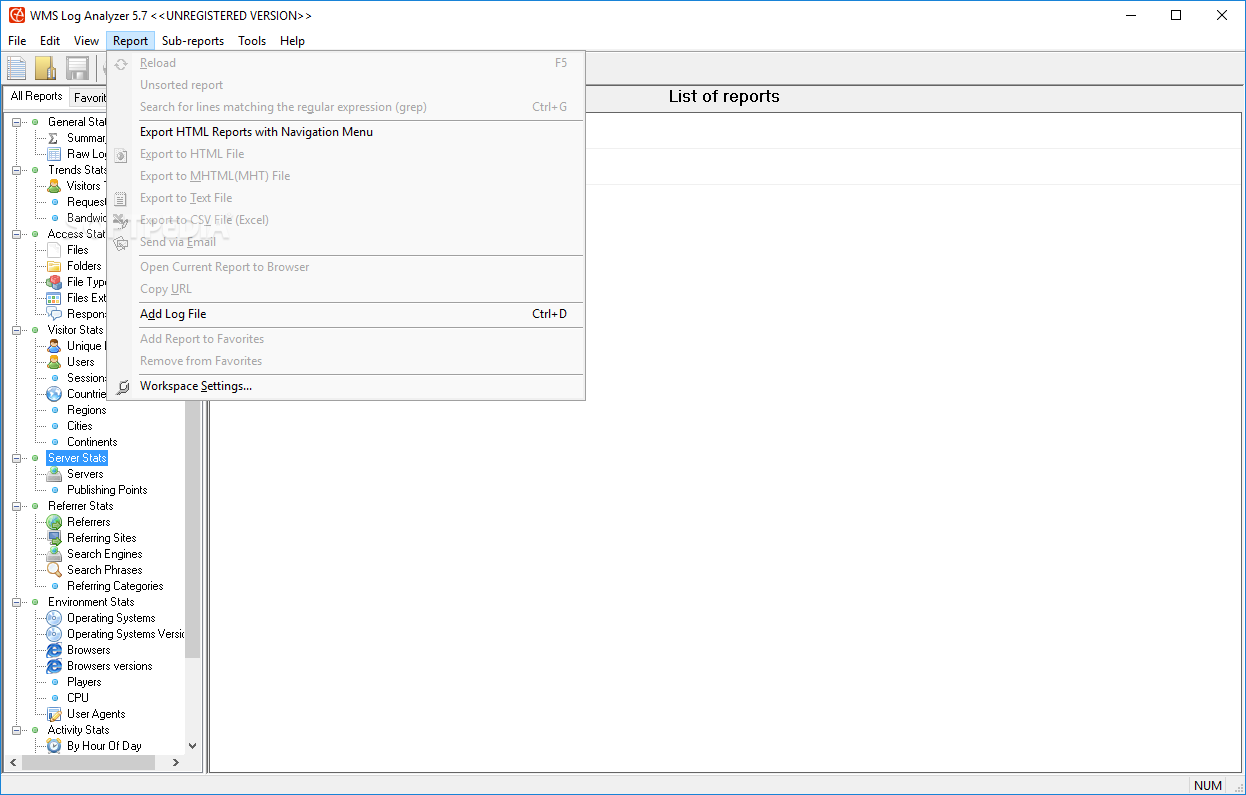This screenshot has height=795, width=1246.
Task: Click the User Agents icon
Action: click(54, 714)
